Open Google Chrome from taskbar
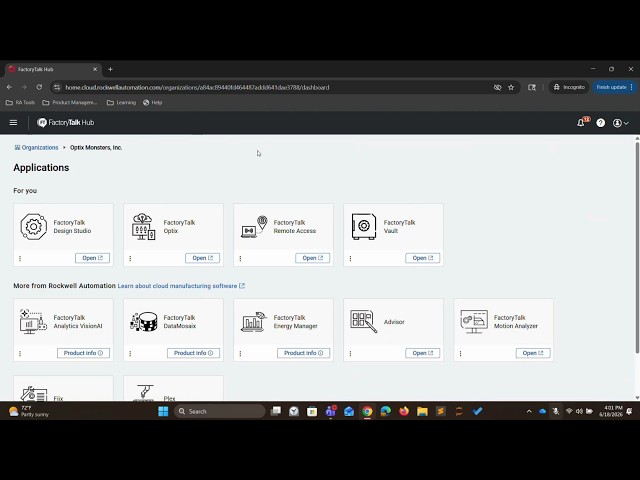 point(367,411)
